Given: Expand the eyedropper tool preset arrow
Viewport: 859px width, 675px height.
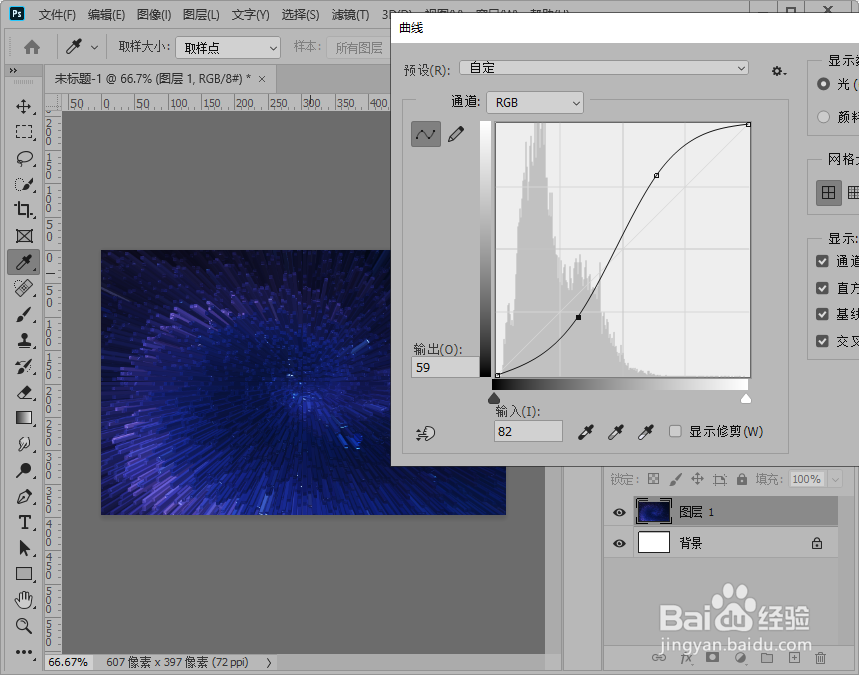Looking at the screenshot, I should pyautogui.click(x=94, y=48).
